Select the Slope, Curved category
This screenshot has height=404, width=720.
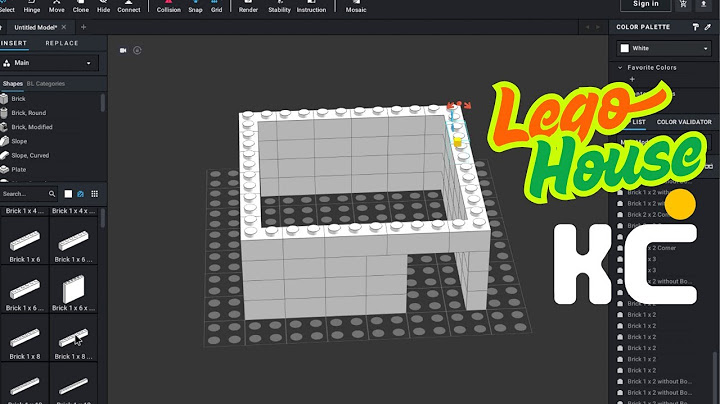pos(30,156)
